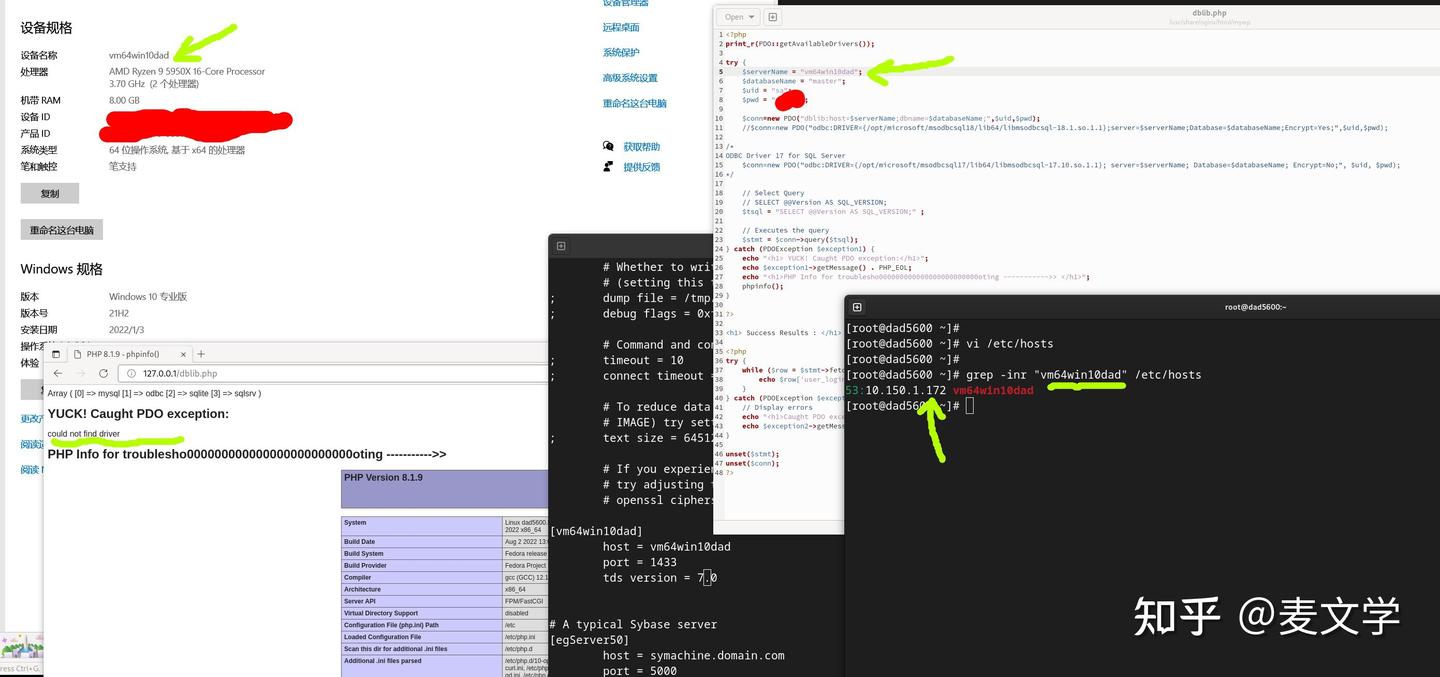Click the vm64win10dad device name value
The image size is (1440, 677).
click(x=139, y=56)
